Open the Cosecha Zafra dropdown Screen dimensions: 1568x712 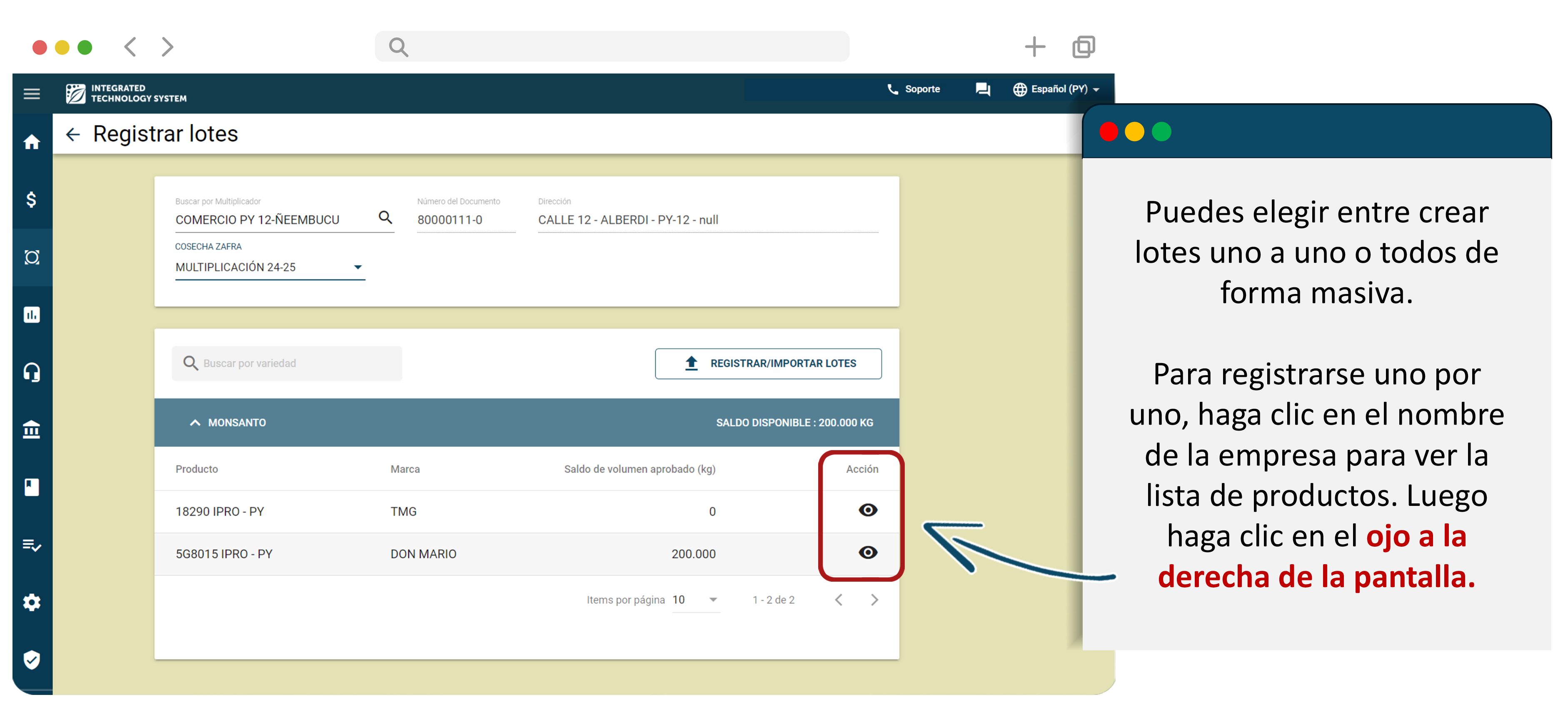(270, 267)
